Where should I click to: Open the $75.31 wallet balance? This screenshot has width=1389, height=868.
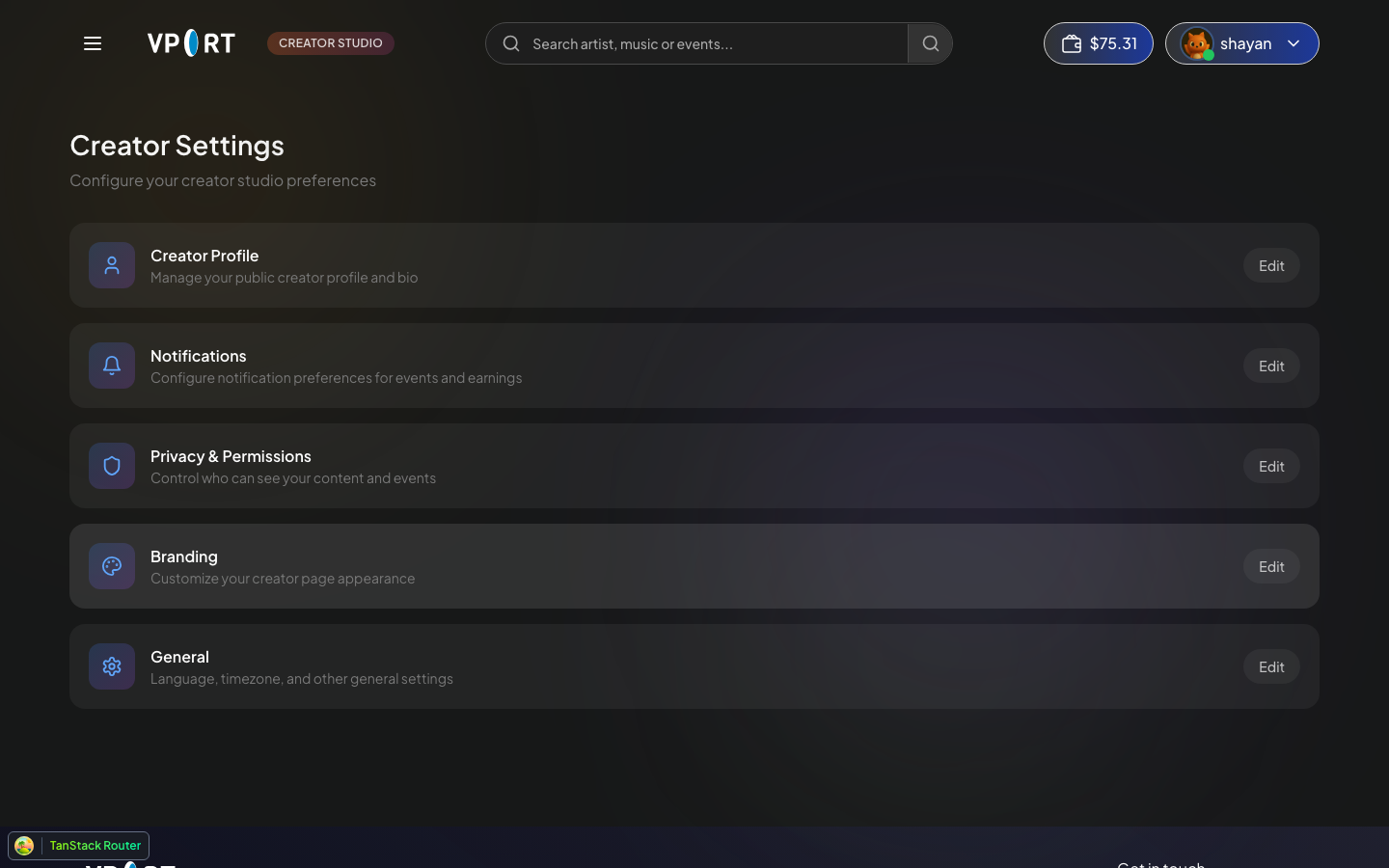(1099, 43)
